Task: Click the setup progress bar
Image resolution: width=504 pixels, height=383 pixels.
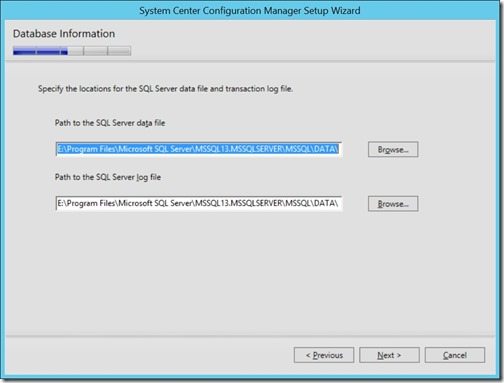Action: (72, 51)
